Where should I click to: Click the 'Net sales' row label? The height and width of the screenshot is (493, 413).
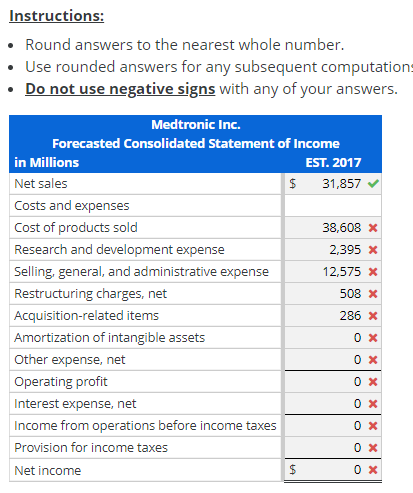coord(41,184)
